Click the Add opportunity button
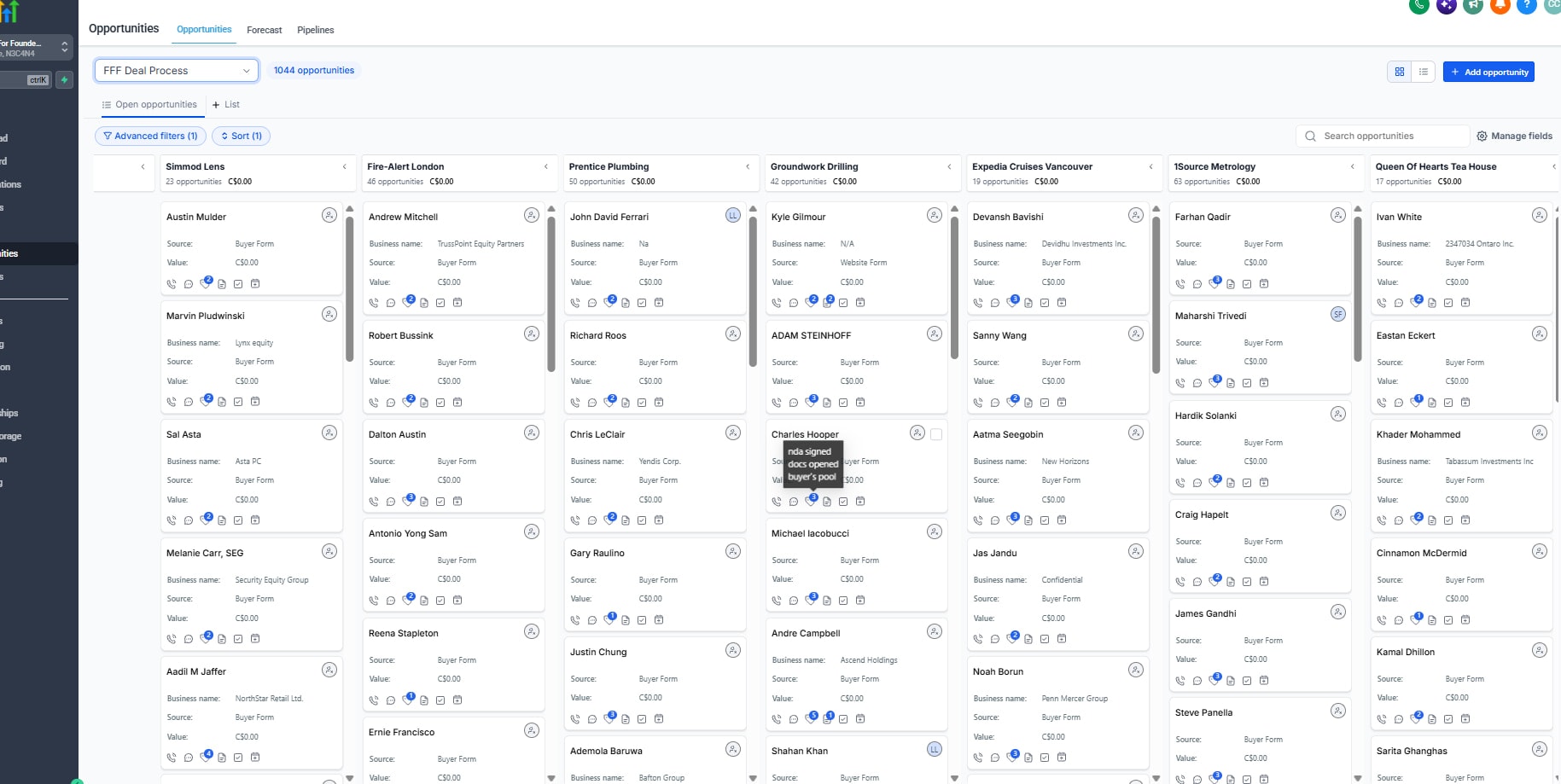Image resolution: width=1561 pixels, height=784 pixels. (1488, 72)
